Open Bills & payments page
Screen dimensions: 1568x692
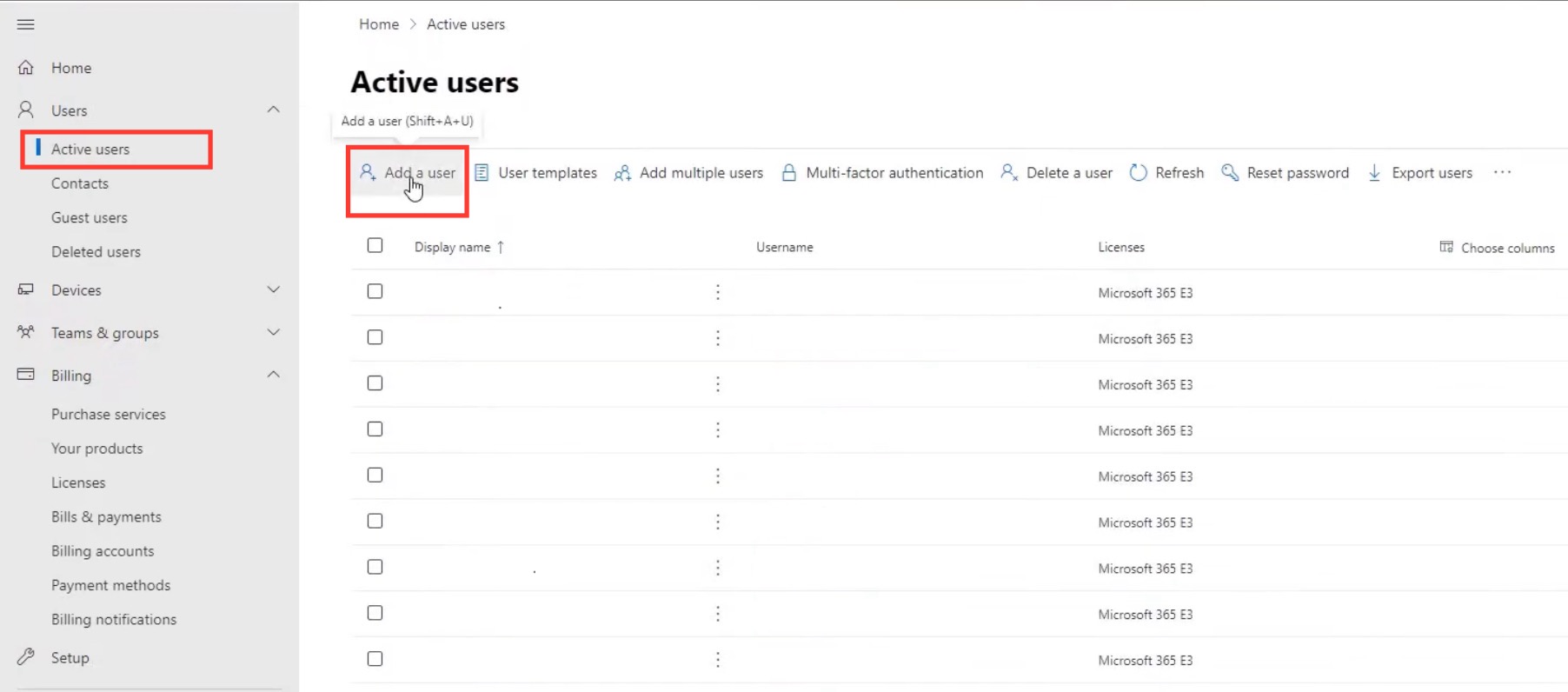point(106,517)
